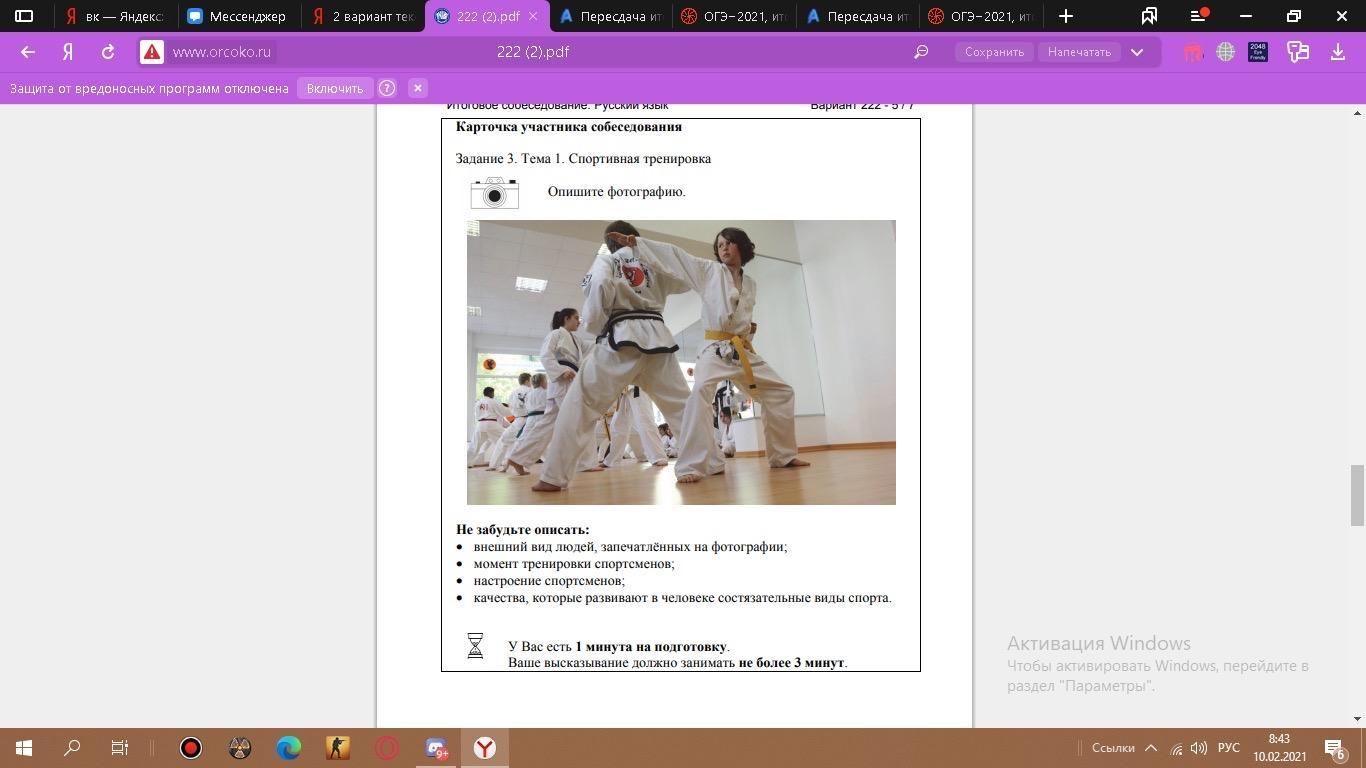The width and height of the screenshot is (1366, 768).
Task: Click Включить to enable malware protection
Action: pos(335,88)
